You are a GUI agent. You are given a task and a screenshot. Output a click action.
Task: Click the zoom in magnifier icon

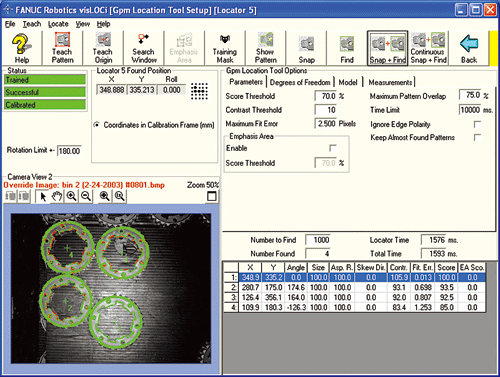71,196
